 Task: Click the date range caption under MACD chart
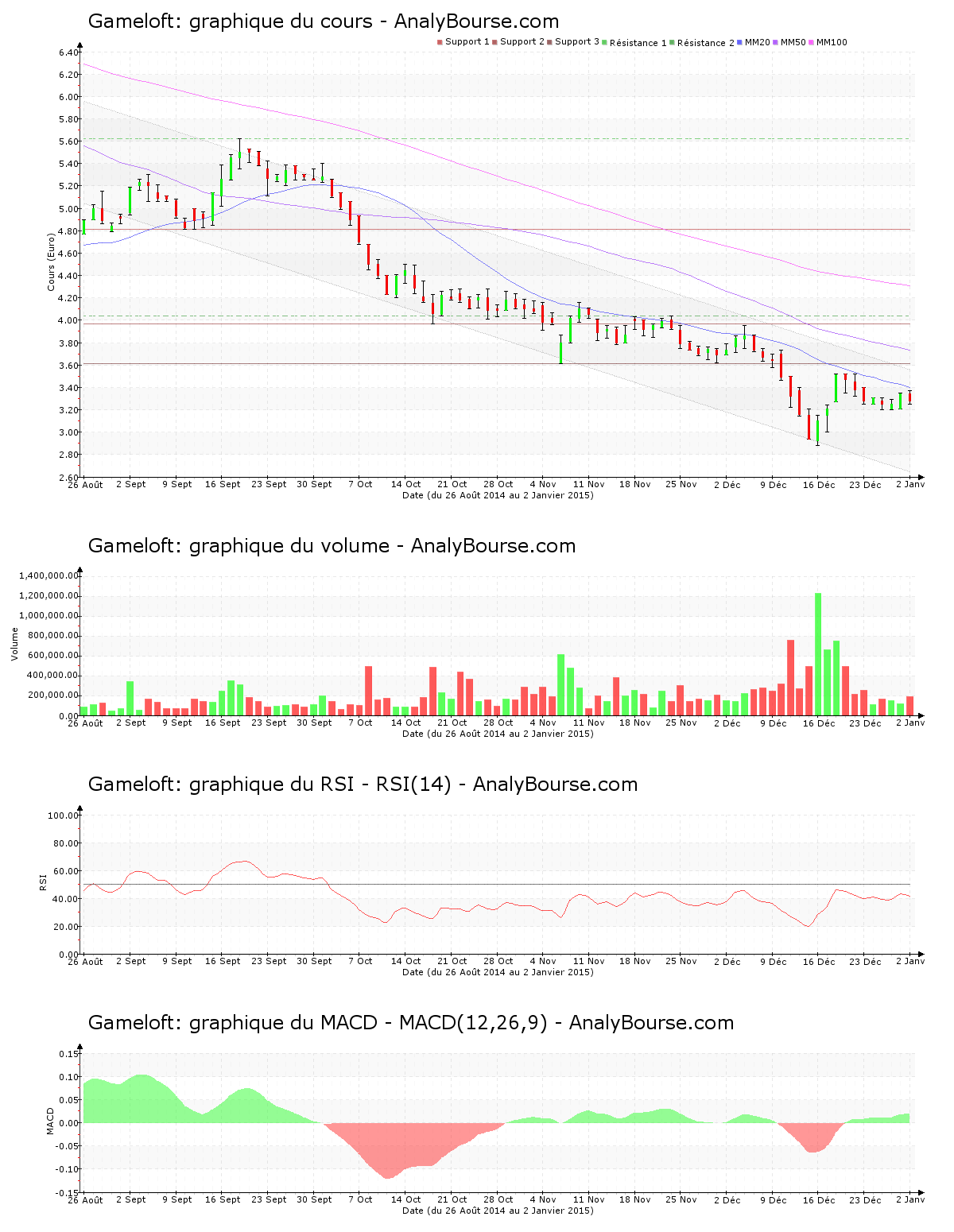point(498,1211)
